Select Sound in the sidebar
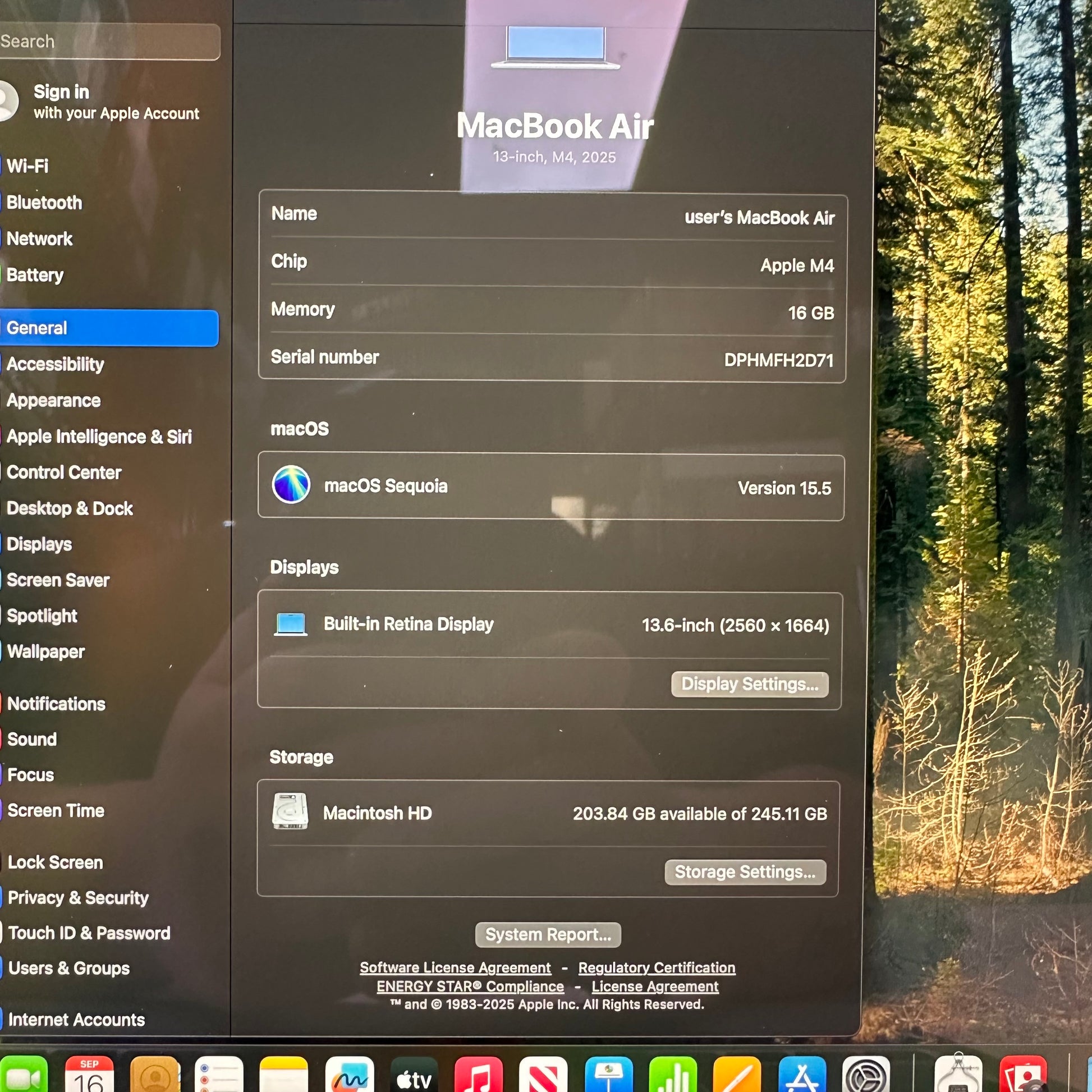Screen dimensions: 1092x1092 (x=32, y=739)
